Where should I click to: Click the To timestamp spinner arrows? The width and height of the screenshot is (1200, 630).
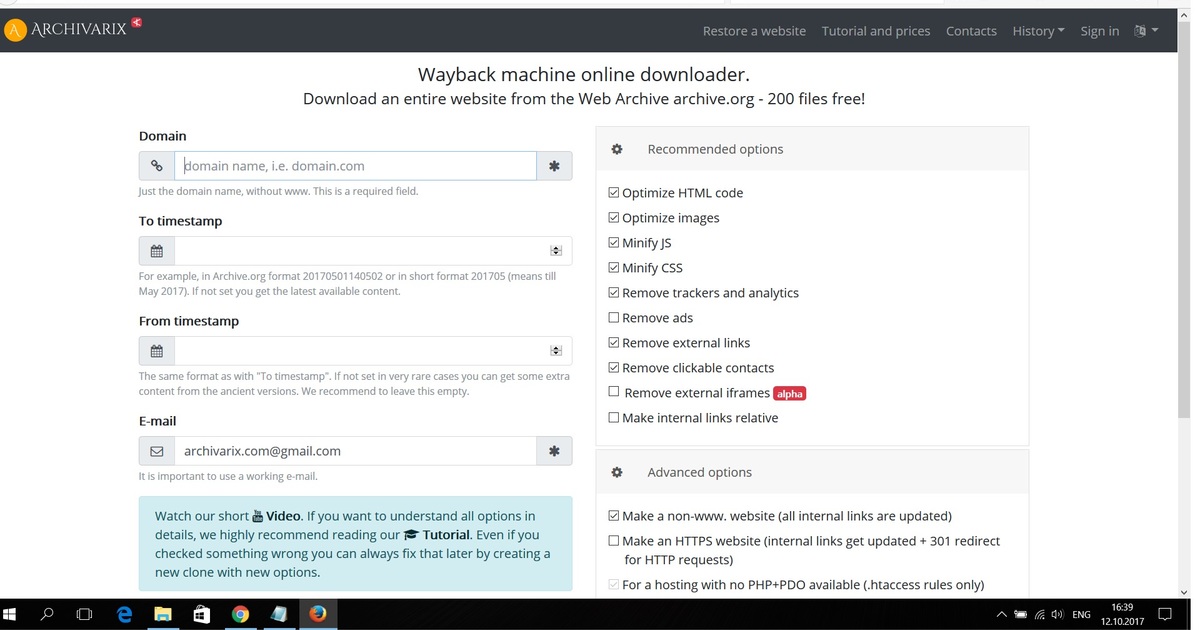click(x=556, y=251)
